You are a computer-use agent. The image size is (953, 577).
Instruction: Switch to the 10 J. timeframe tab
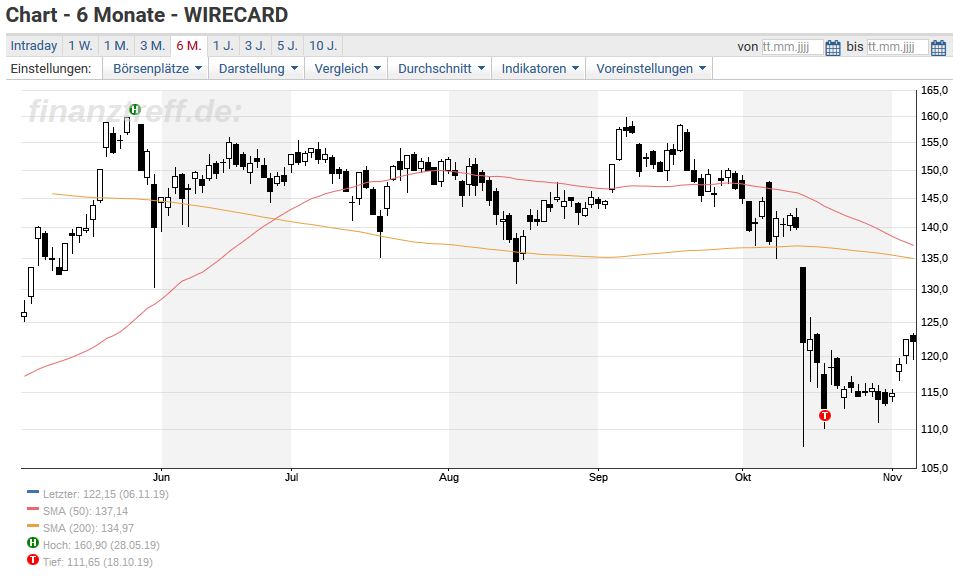323,46
